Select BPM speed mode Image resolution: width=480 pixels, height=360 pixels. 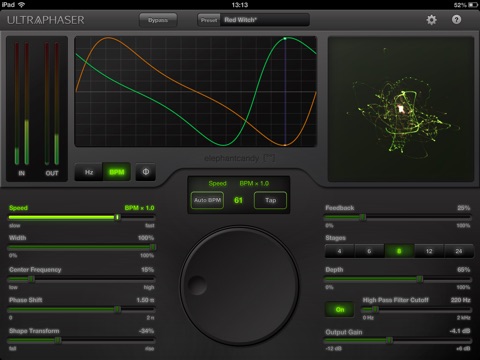click(117, 172)
